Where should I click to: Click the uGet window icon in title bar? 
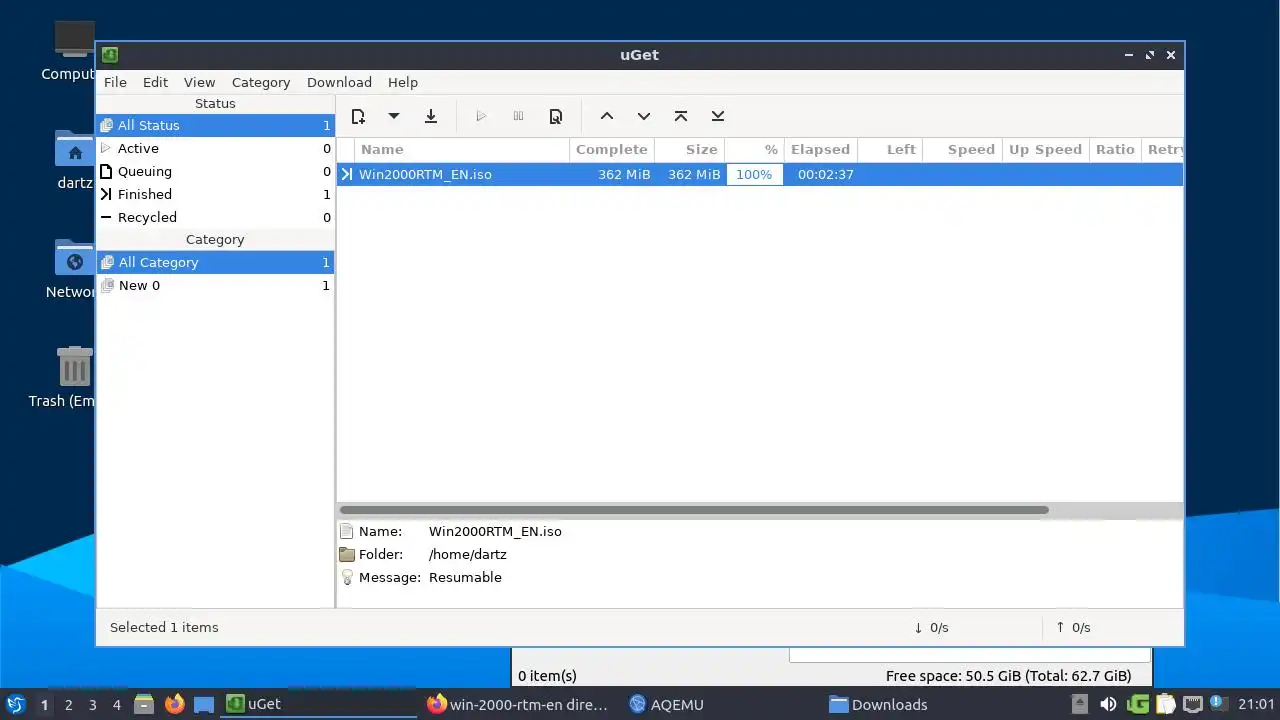[110, 55]
